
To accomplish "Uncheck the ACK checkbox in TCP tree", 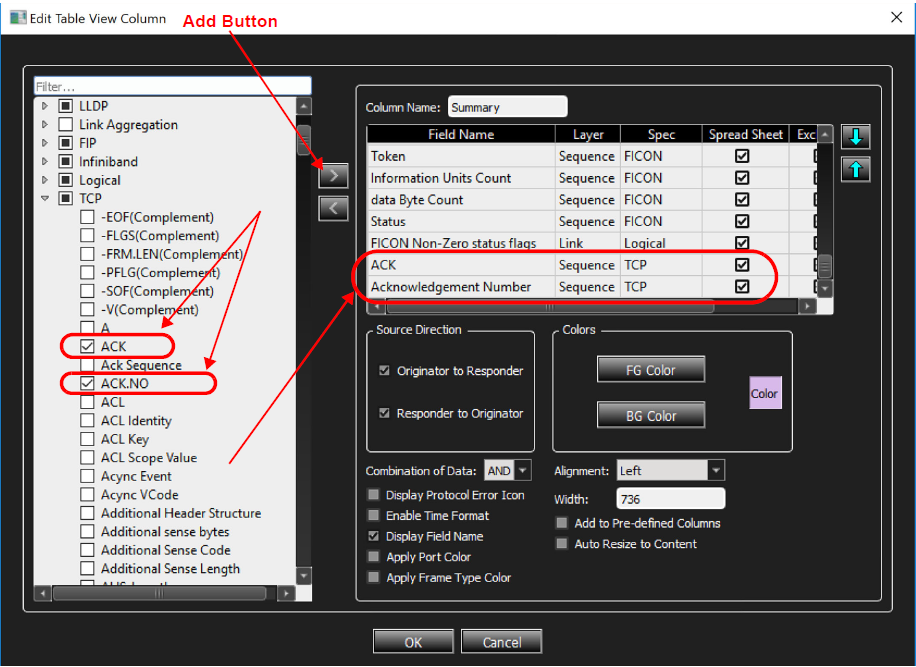I will coord(87,346).
